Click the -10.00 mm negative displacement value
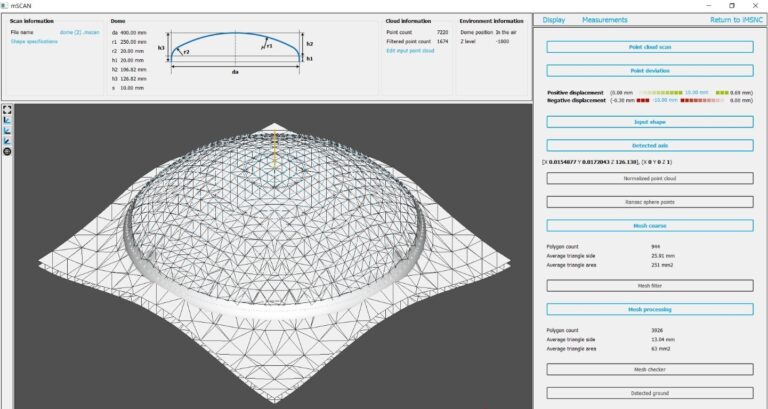Viewport: 768px width, 409px height. coord(665,100)
